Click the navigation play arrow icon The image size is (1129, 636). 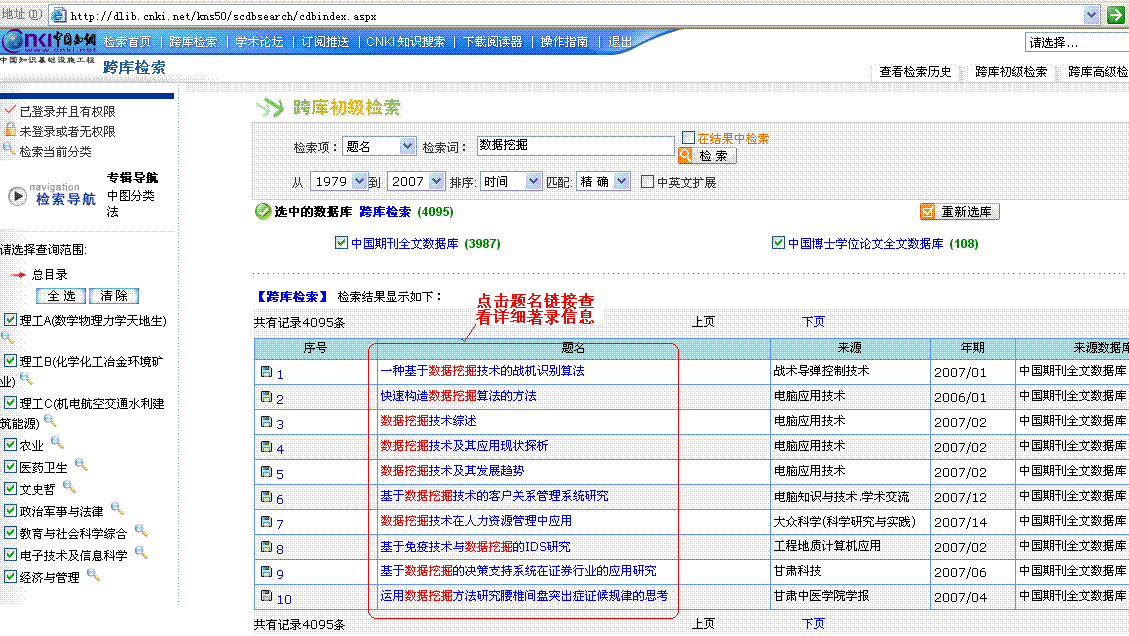point(17,196)
